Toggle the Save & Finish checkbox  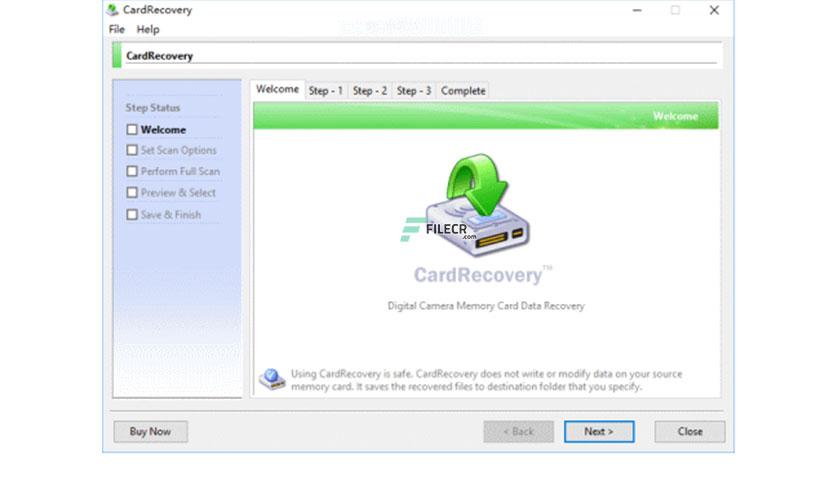[132, 214]
